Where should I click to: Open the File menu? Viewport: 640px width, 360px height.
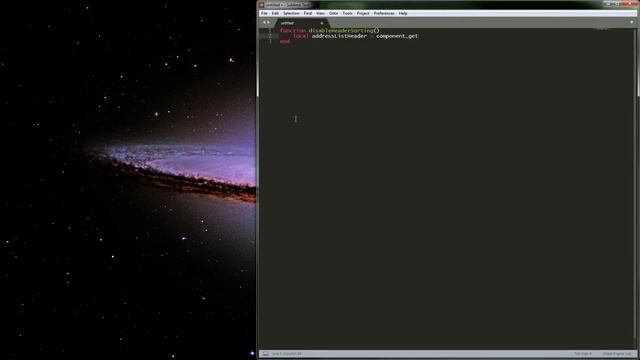click(264, 13)
